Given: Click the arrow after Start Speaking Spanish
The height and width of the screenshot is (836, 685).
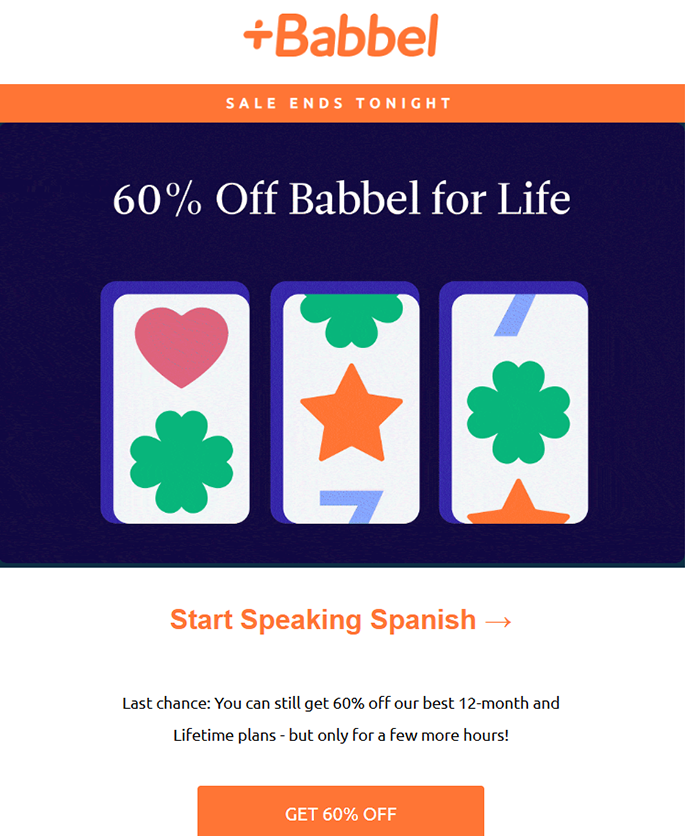Looking at the screenshot, I should point(498,620).
